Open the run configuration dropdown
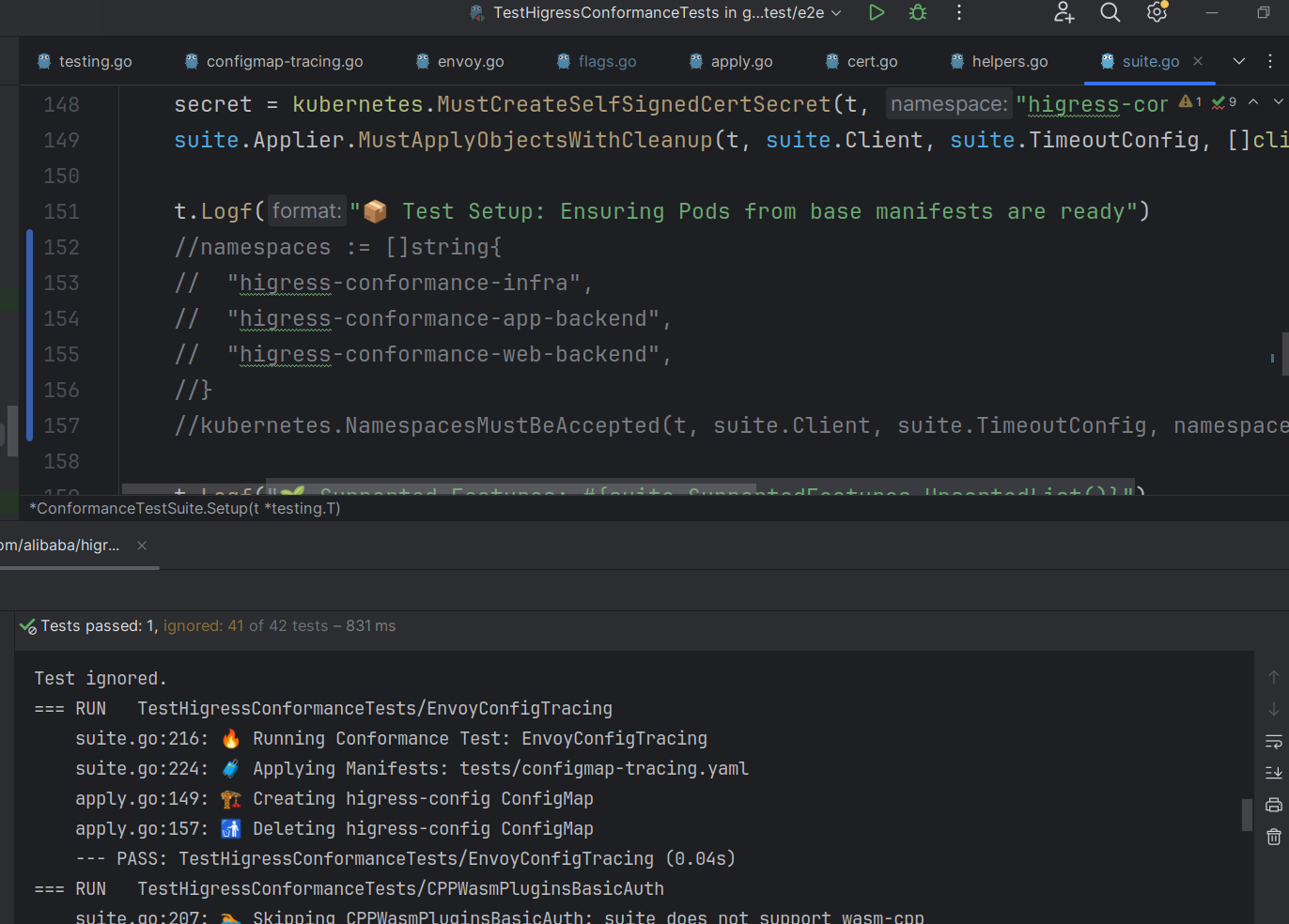1289x924 pixels. click(x=658, y=12)
